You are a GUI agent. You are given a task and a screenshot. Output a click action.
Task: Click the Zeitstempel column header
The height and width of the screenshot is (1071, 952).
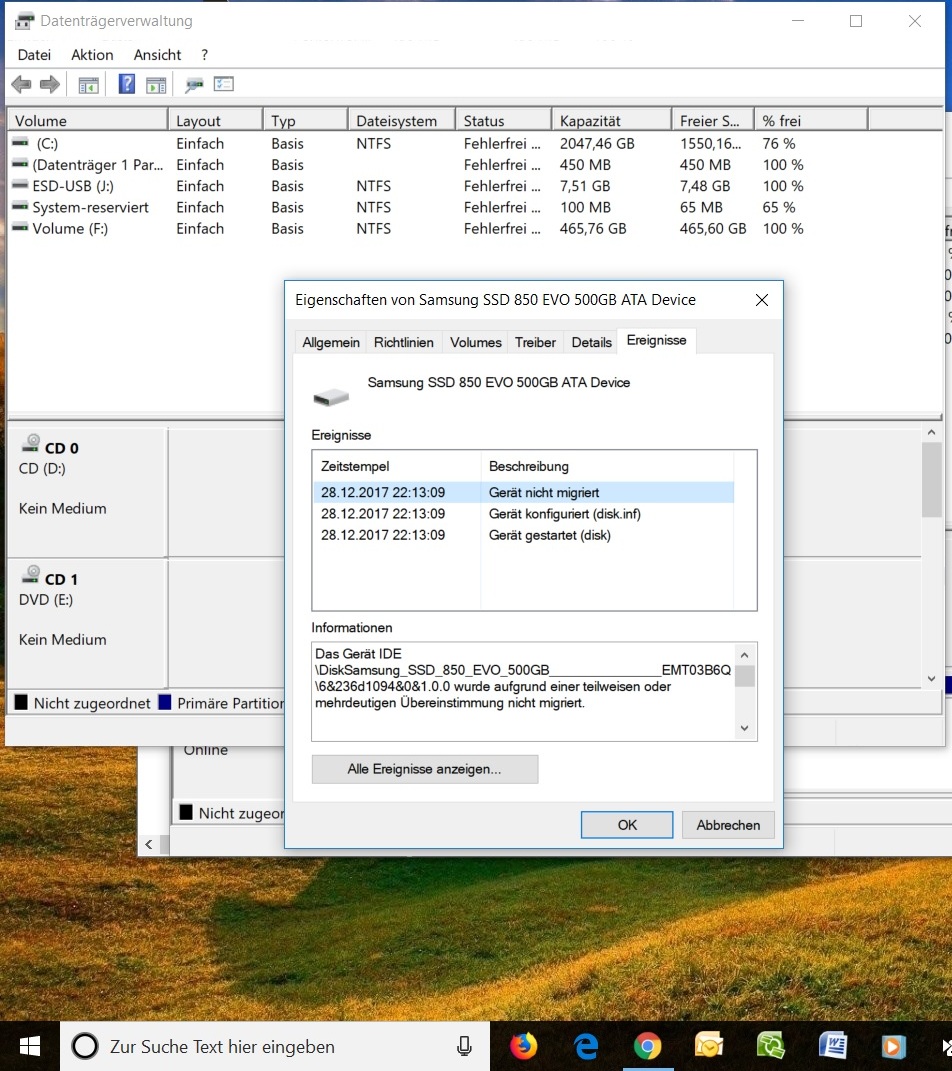397,467
